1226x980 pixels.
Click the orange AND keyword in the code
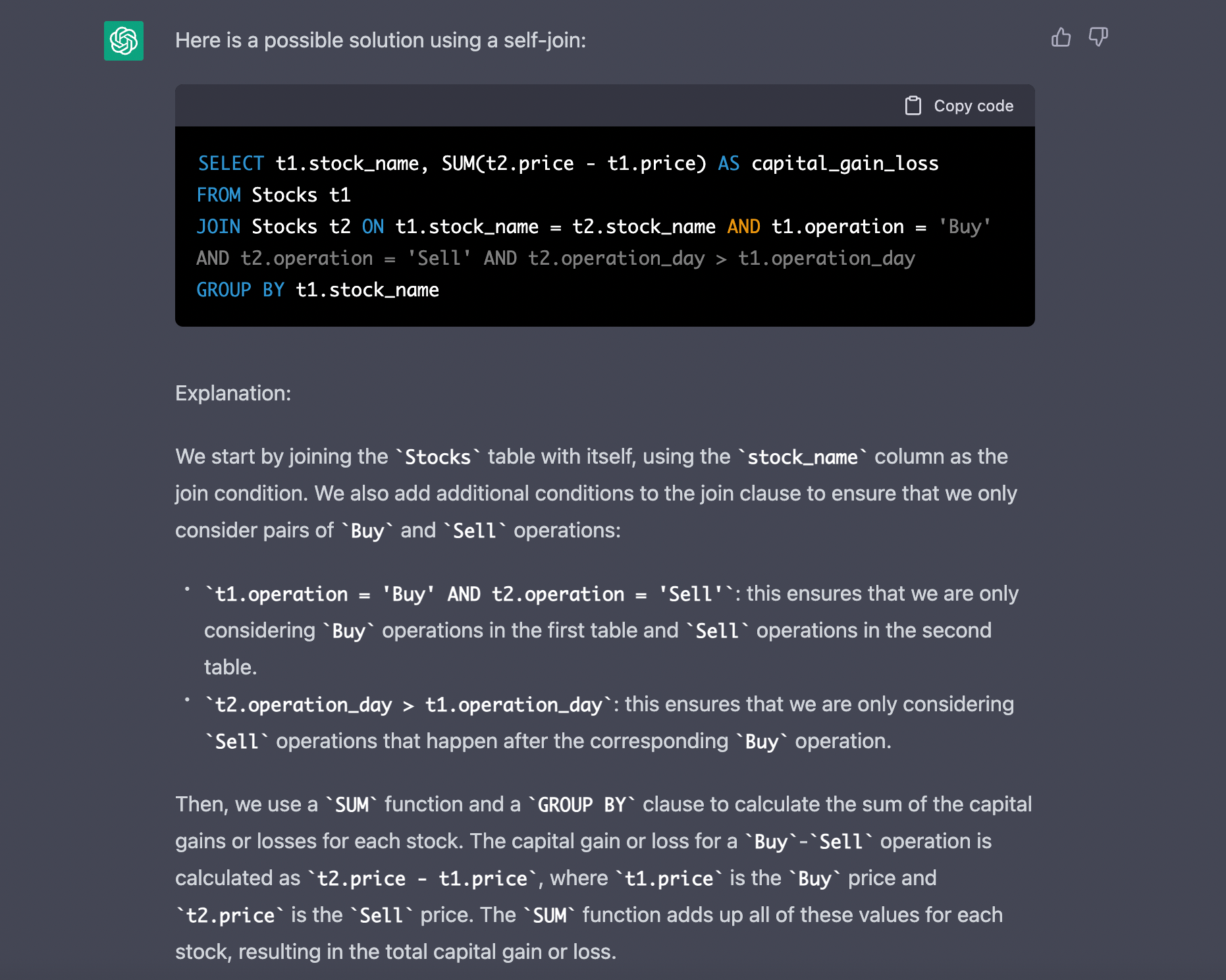[743, 227]
